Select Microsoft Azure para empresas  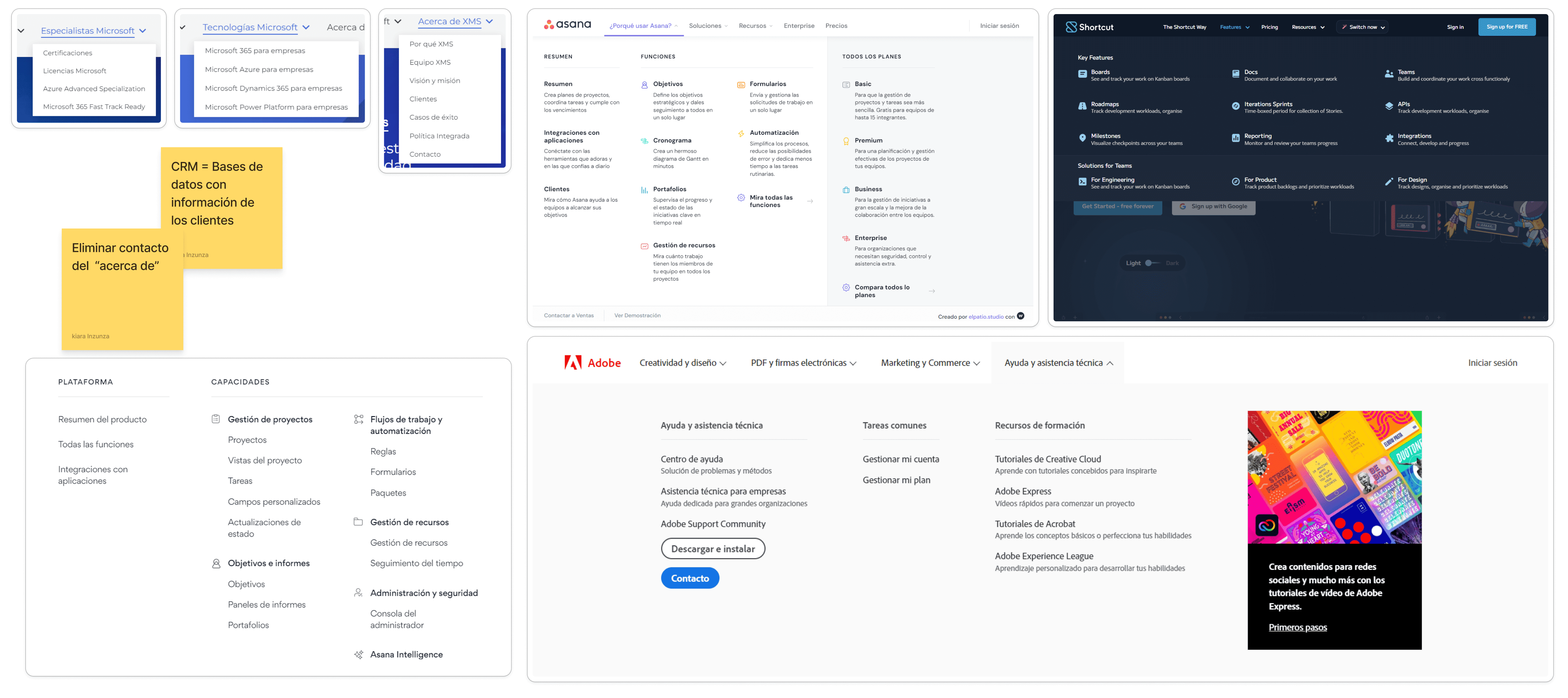click(x=259, y=69)
